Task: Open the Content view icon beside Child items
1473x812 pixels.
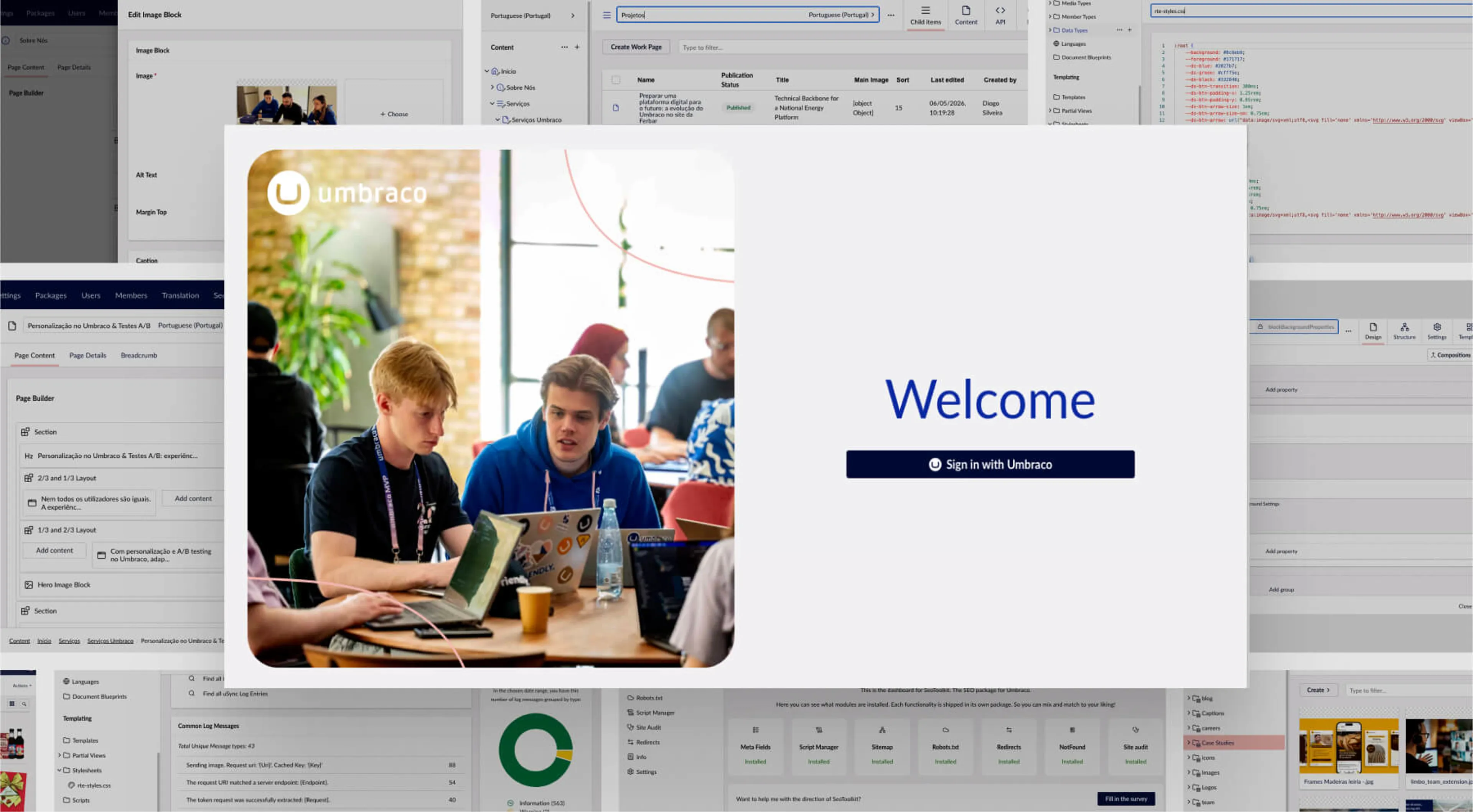Action: click(966, 15)
